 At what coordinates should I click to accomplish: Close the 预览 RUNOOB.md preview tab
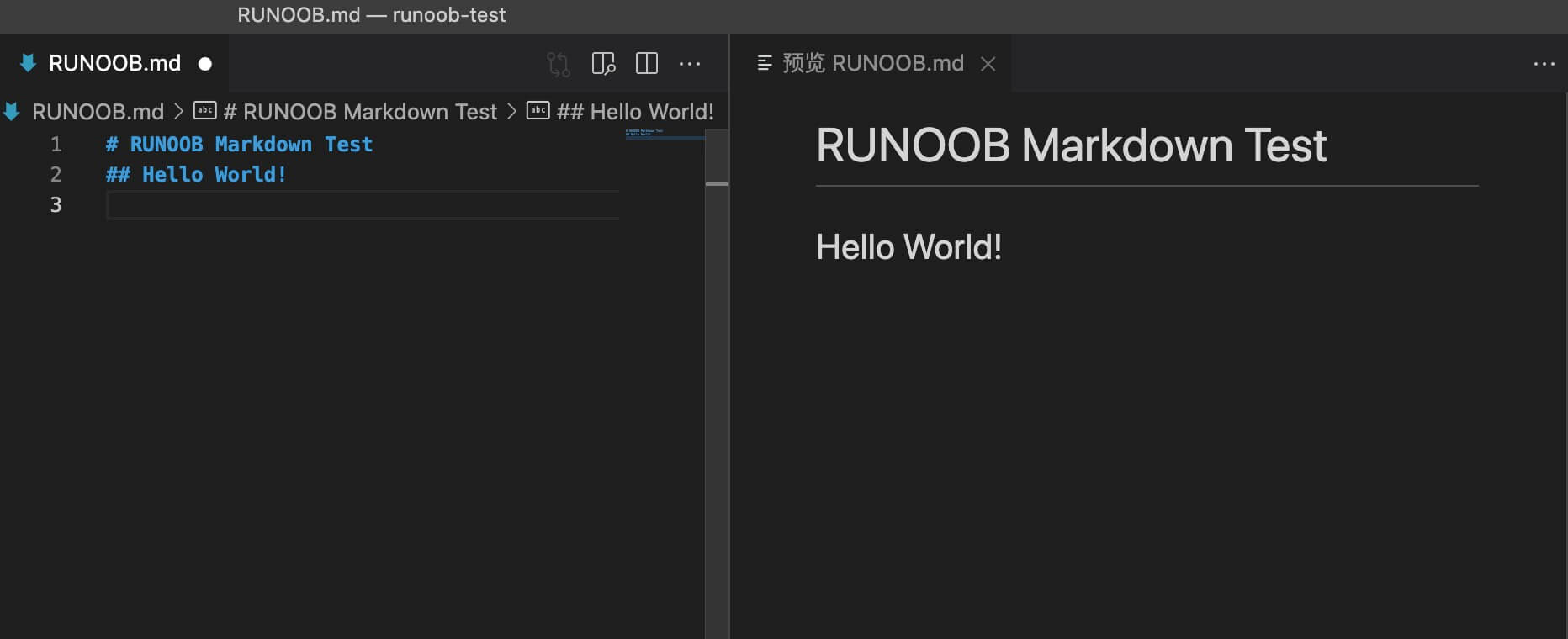pos(988,64)
